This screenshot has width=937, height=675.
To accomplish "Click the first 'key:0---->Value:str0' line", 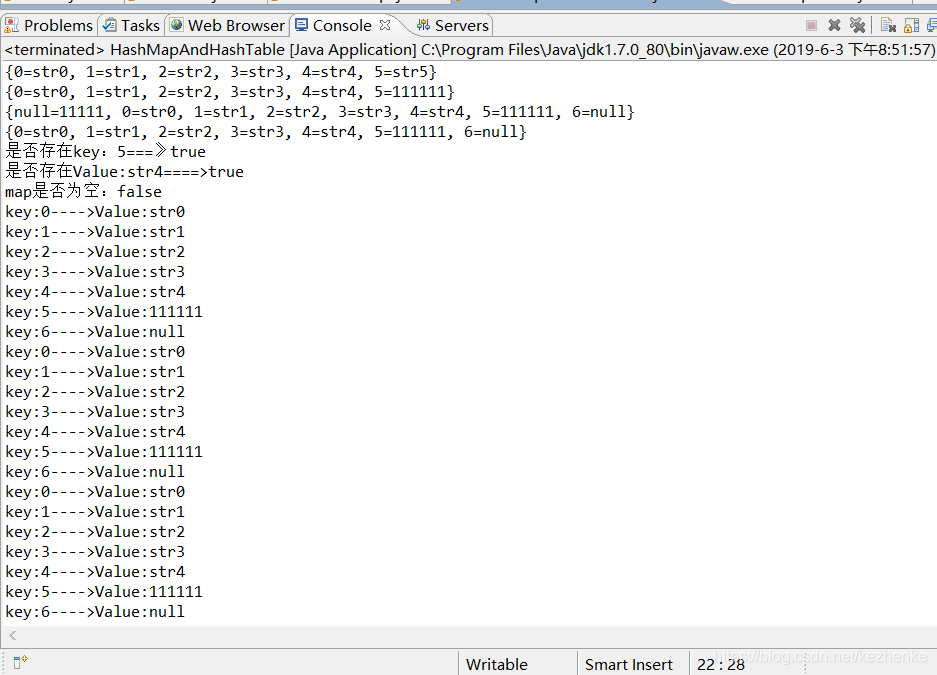I will pos(95,212).
